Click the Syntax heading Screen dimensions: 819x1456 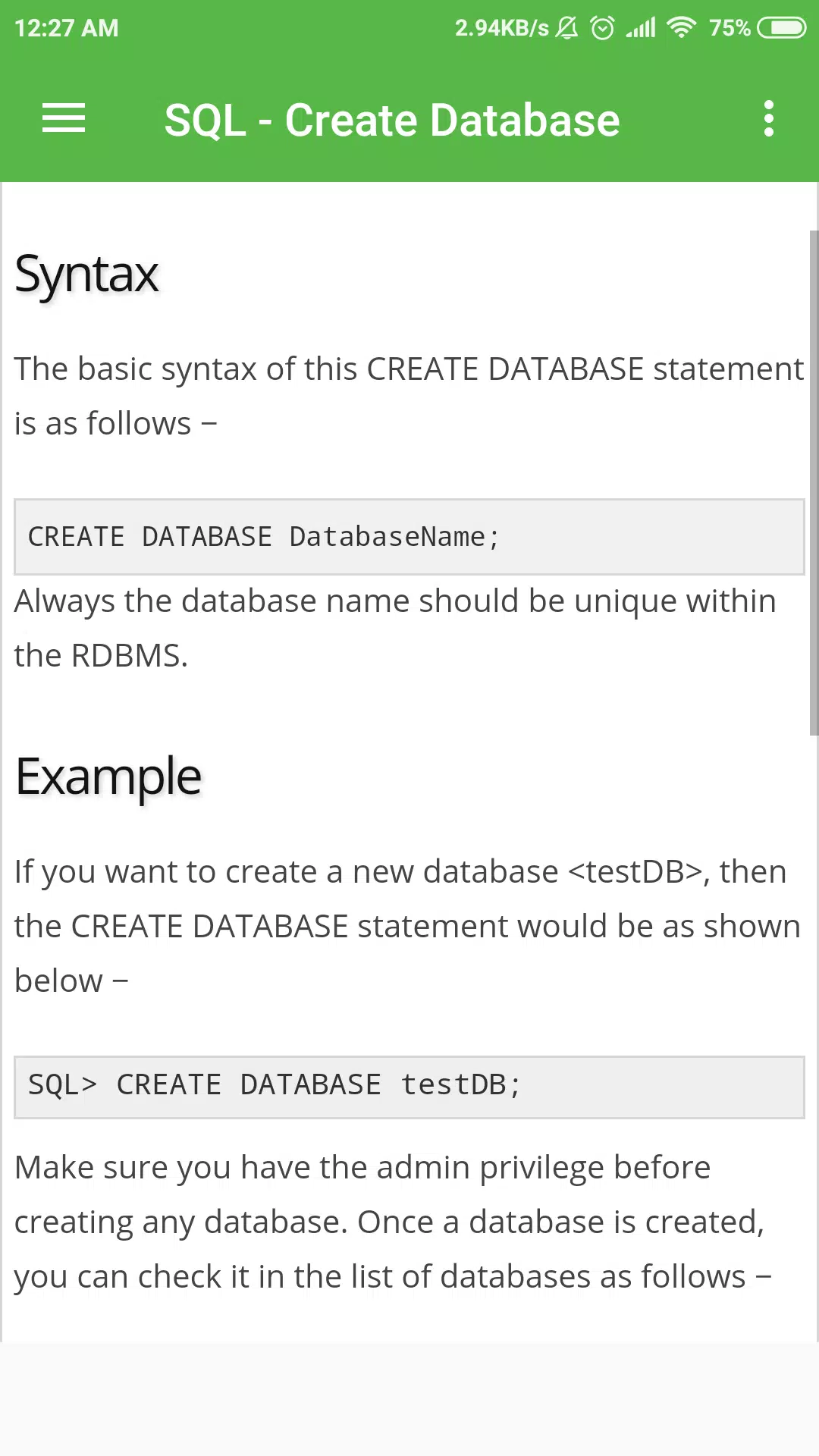pos(86,275)
